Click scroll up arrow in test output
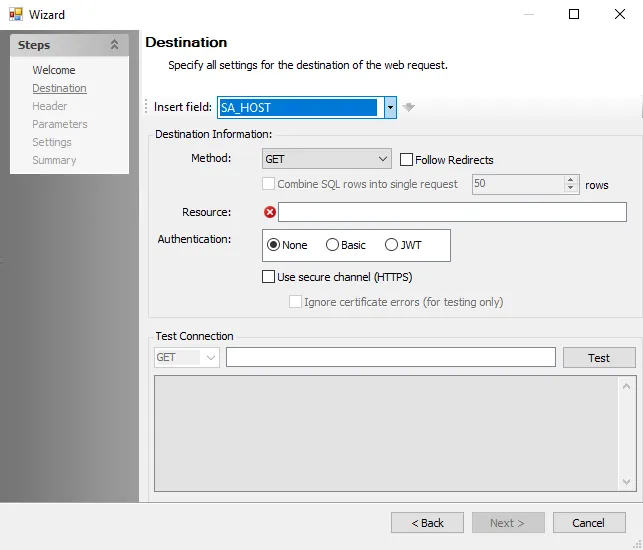 coord(626,386)
